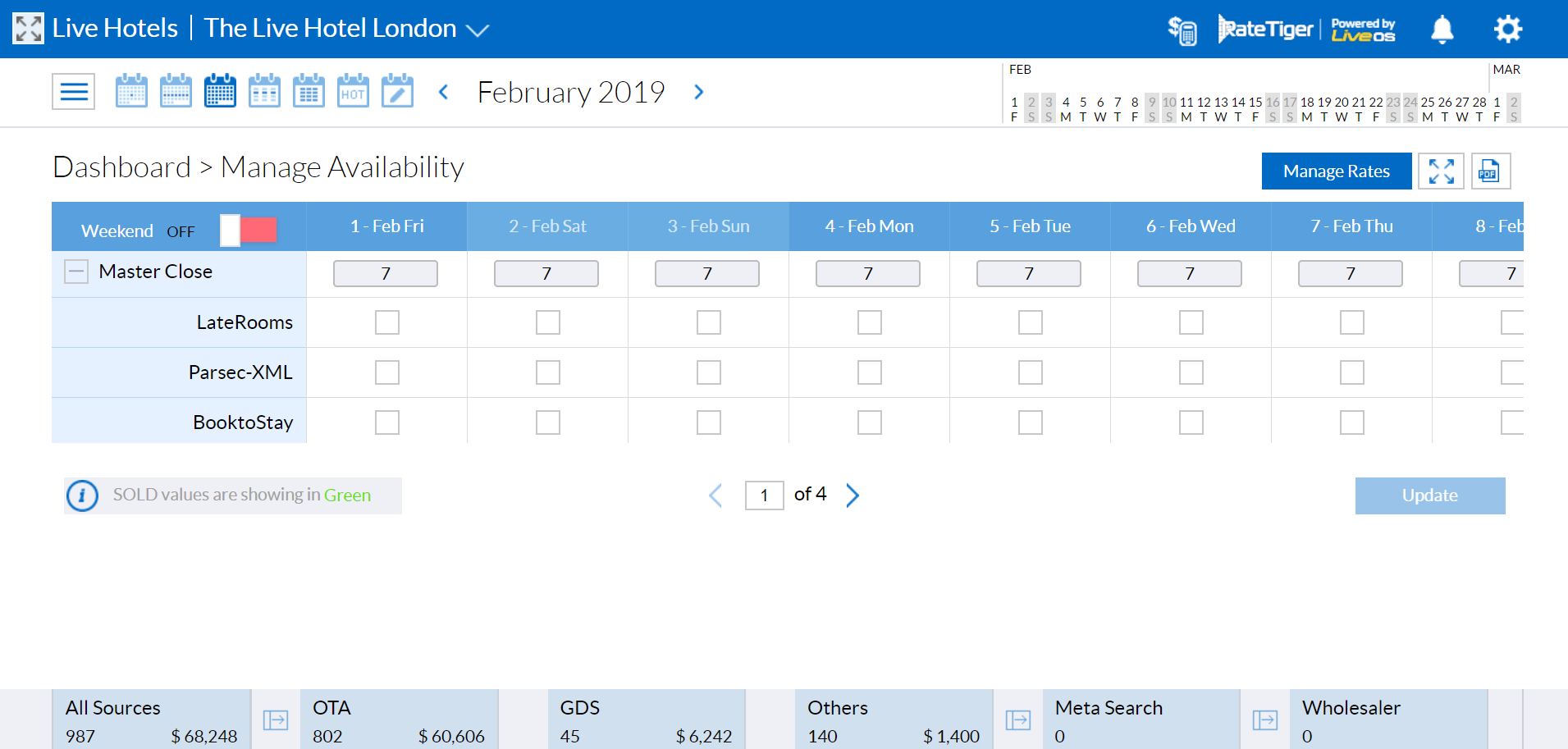Open the calendar edit pencil icon
The height and width of the screenshot is (749, 1568).
coord(397,90)
